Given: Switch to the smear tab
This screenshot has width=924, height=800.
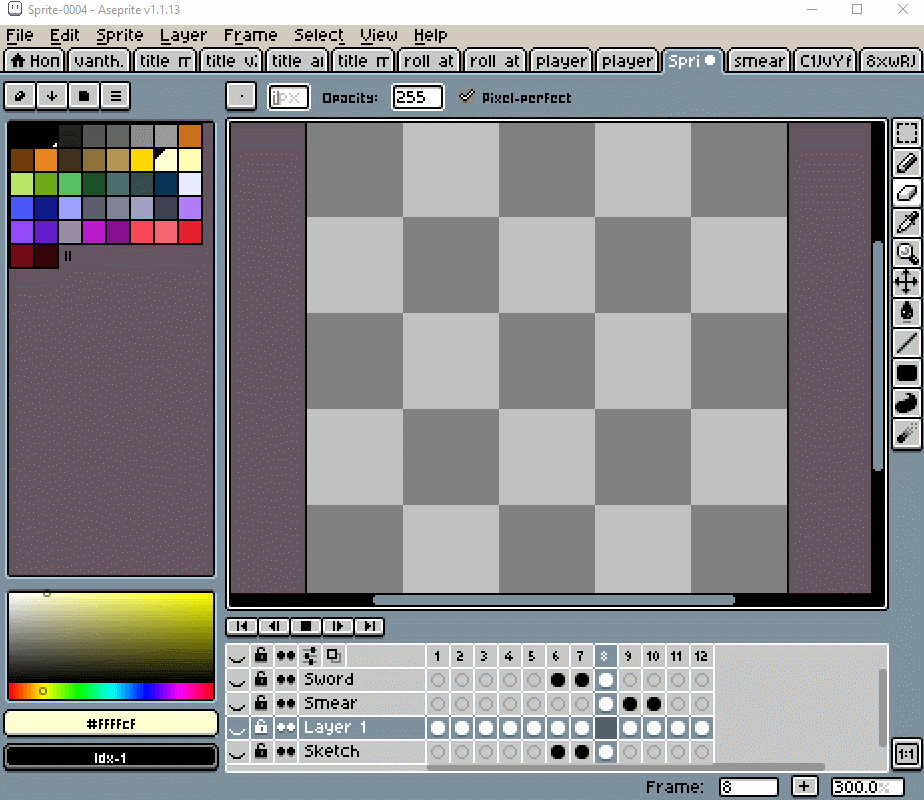Looking at the screenshot, I should (759, 61).
